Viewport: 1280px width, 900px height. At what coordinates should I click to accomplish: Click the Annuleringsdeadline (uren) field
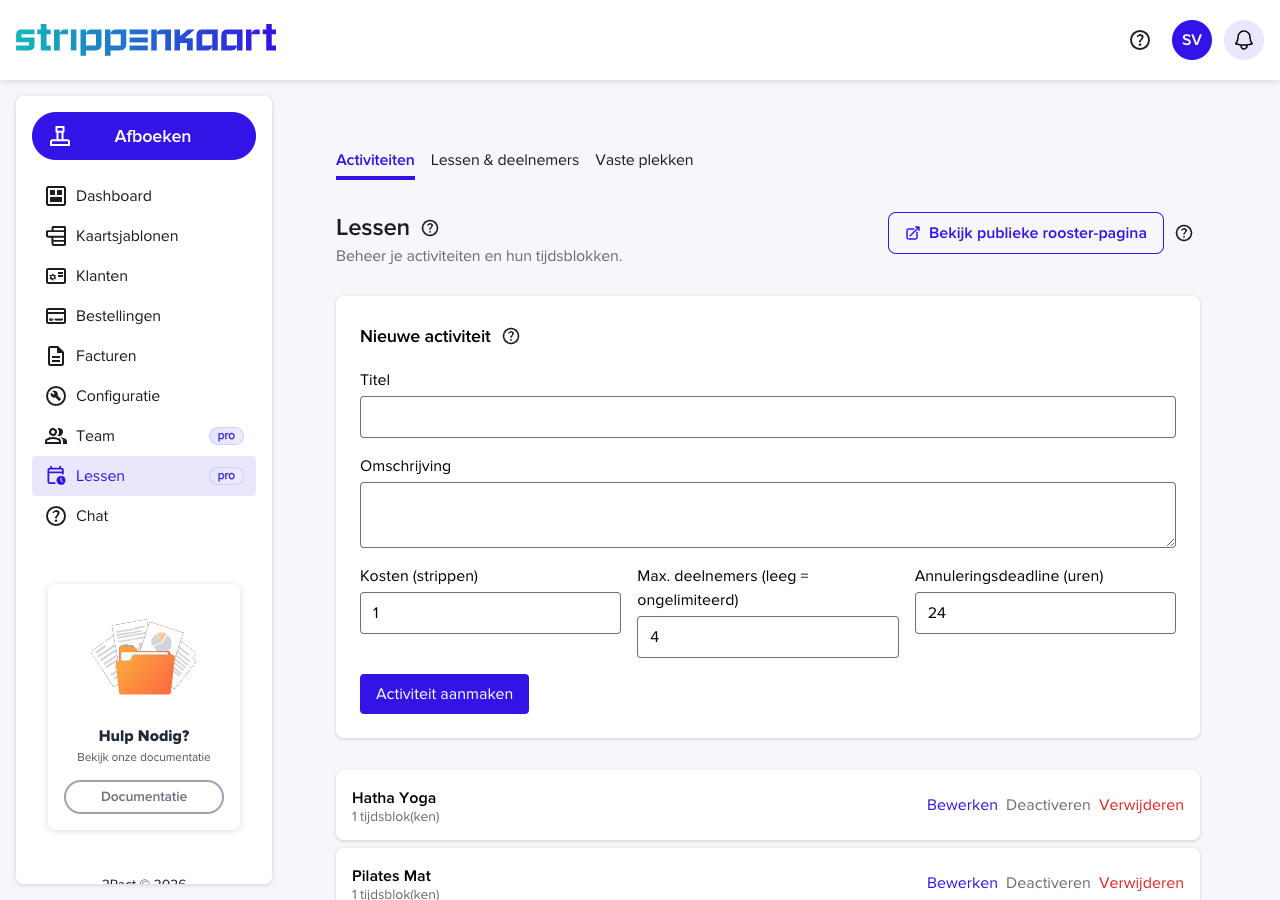(x=1045, y=613)
